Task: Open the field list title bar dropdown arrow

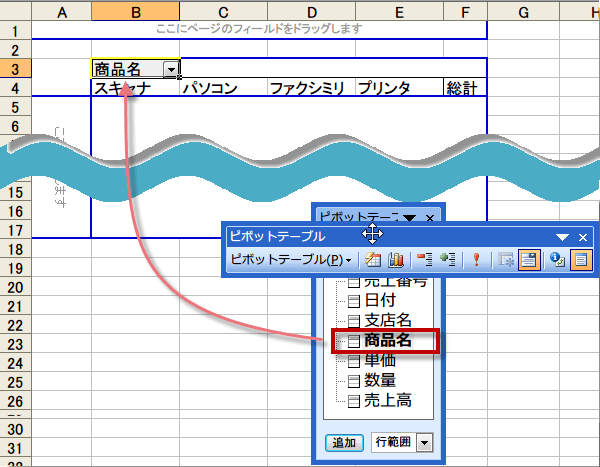Action: (x=409, y=218)
